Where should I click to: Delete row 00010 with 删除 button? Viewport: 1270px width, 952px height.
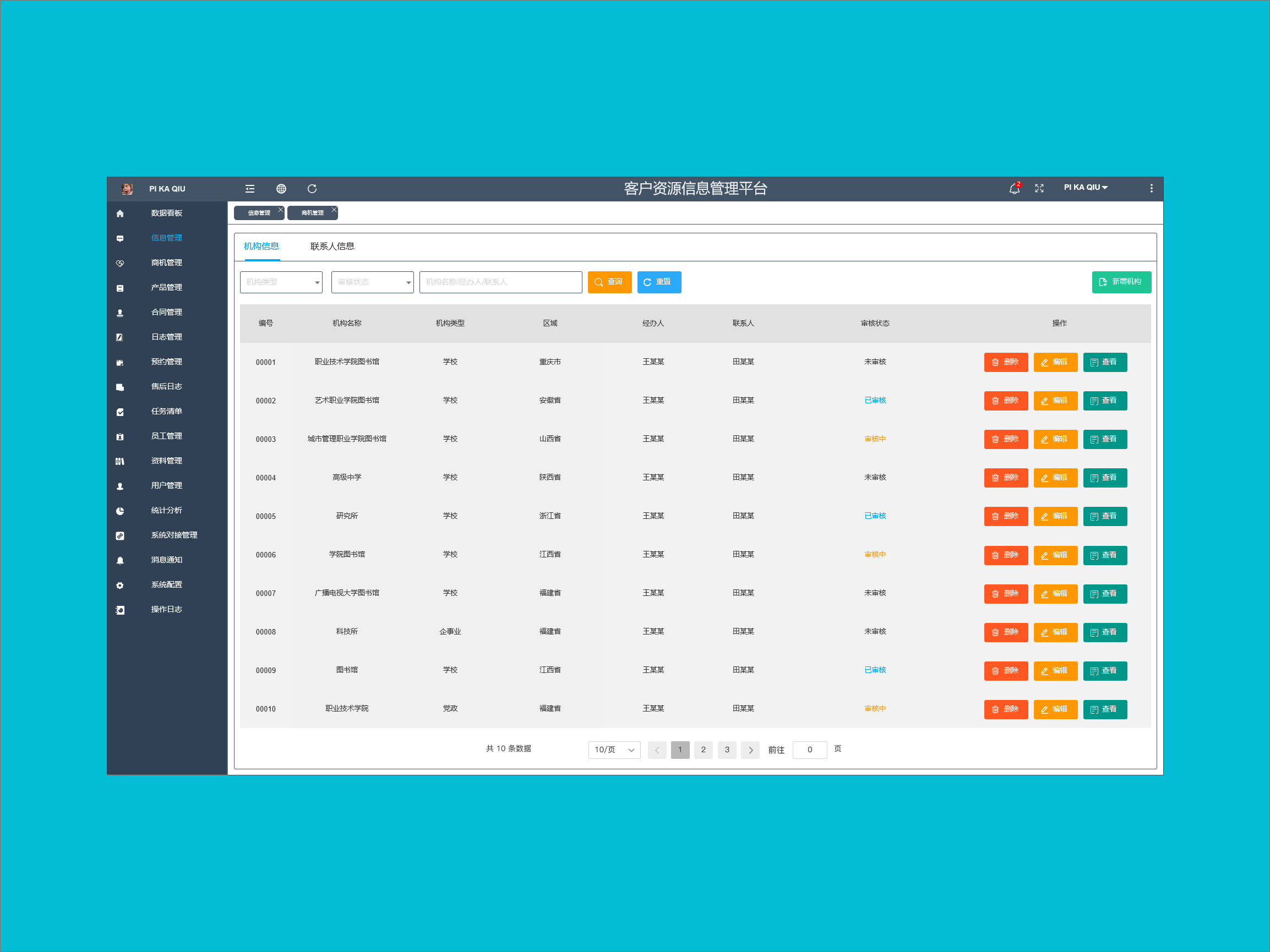(x=1006, y=709)
